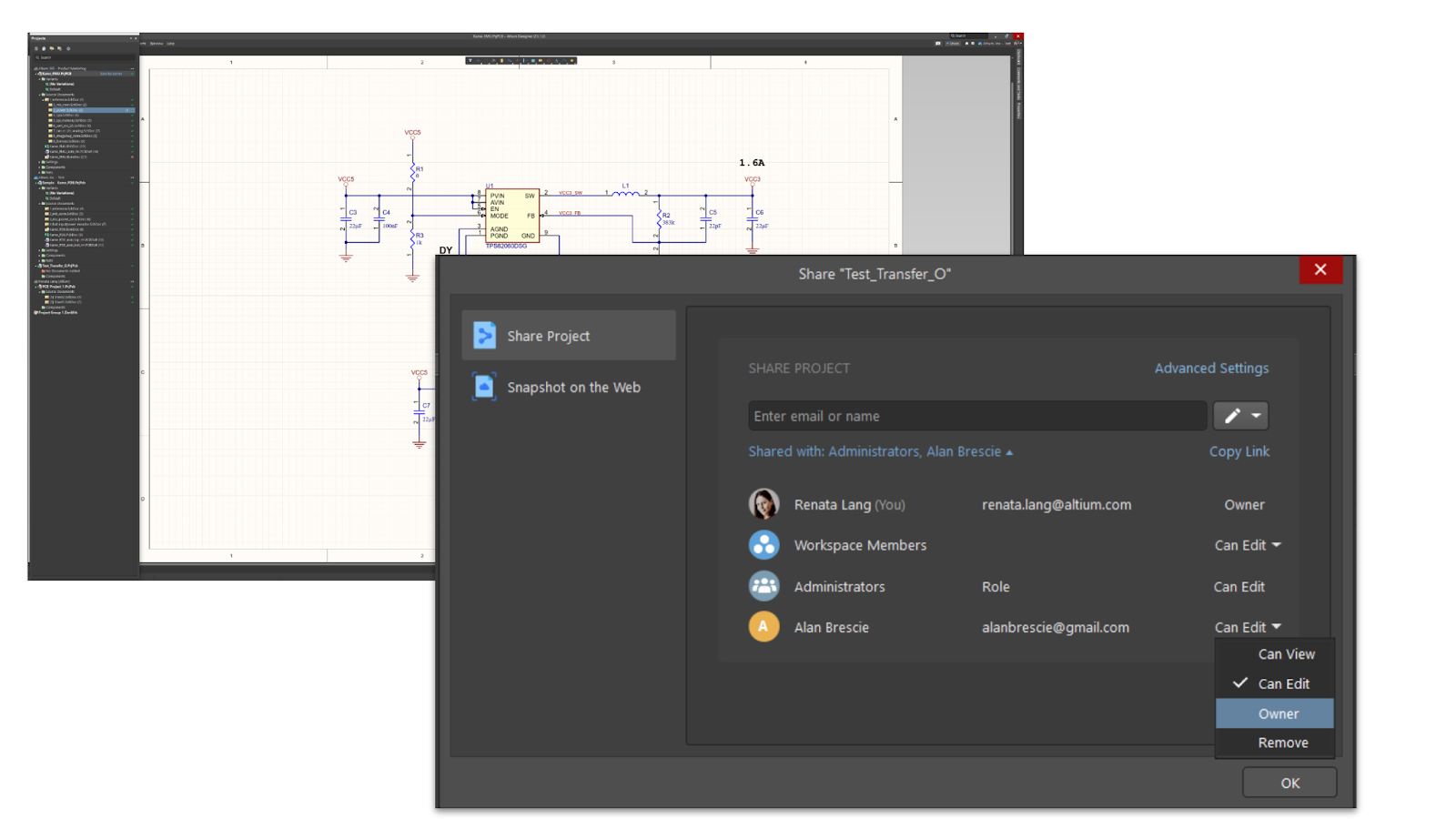Click Renata Lang's profile photo
This screenshot has height=819, width=1456.
(x=763, y=504)
